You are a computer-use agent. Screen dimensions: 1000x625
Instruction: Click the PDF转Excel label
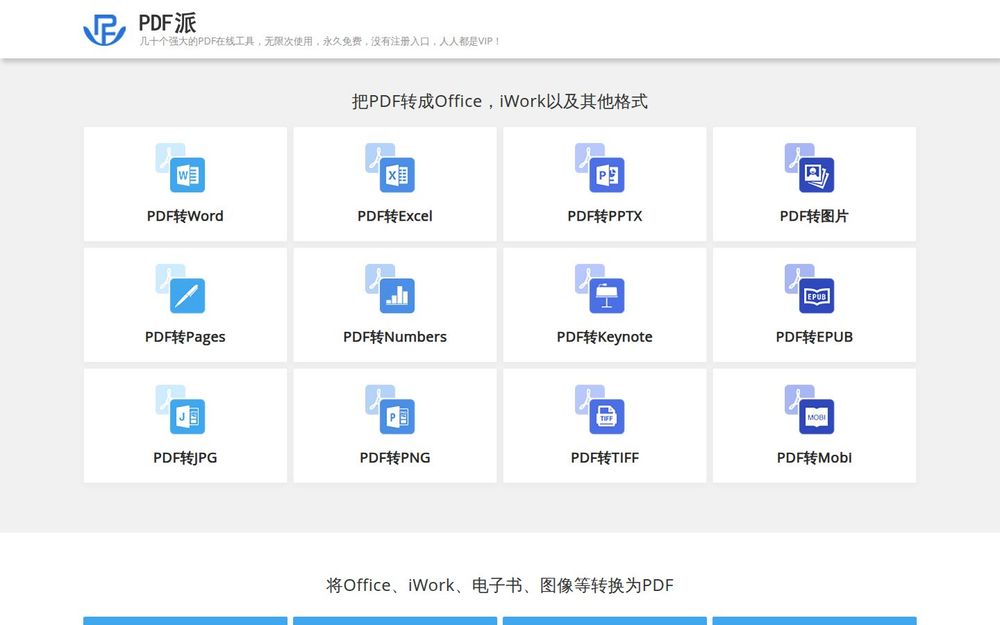click(x=395, y=216)
